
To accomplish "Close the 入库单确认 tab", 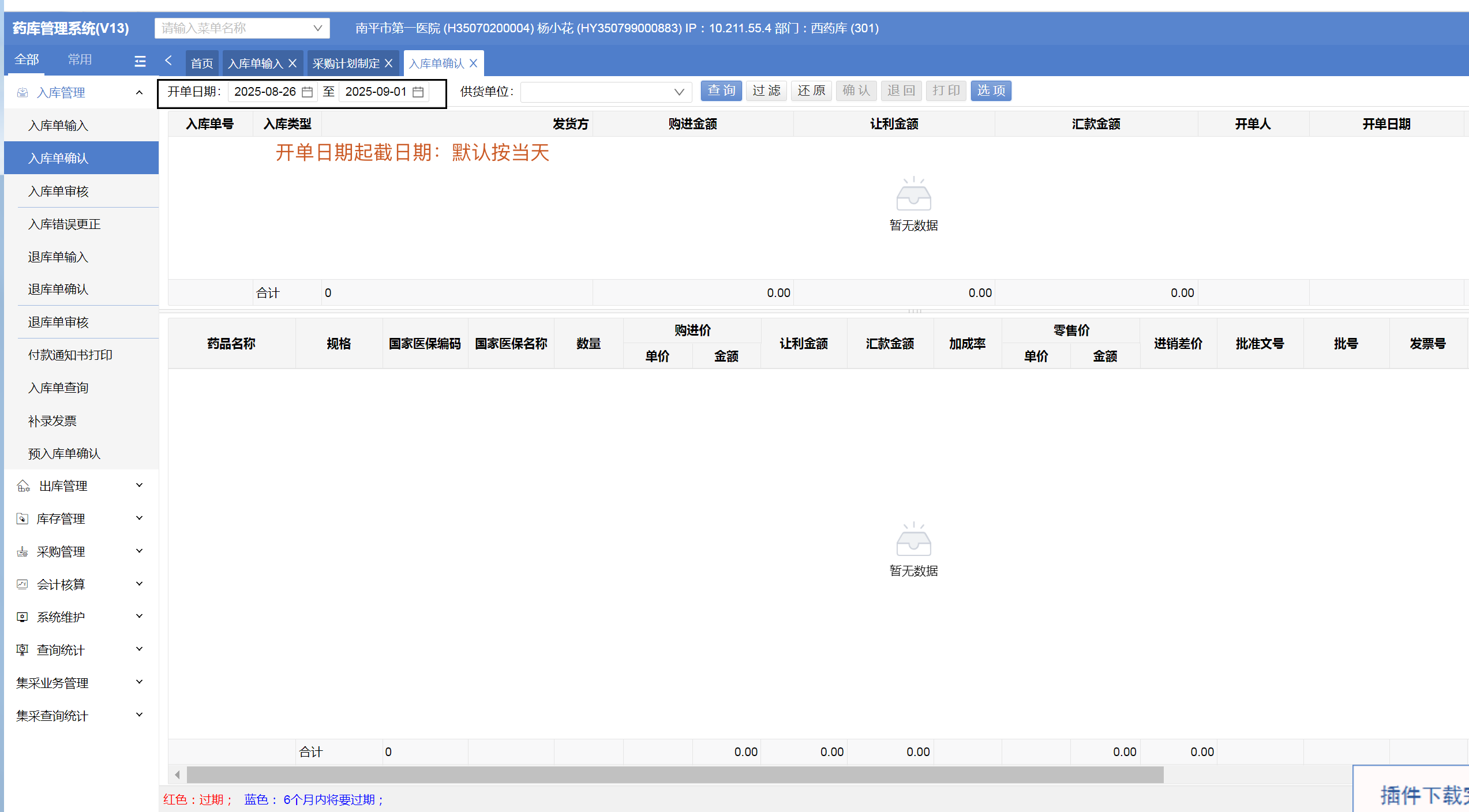I will pos(473,63).
